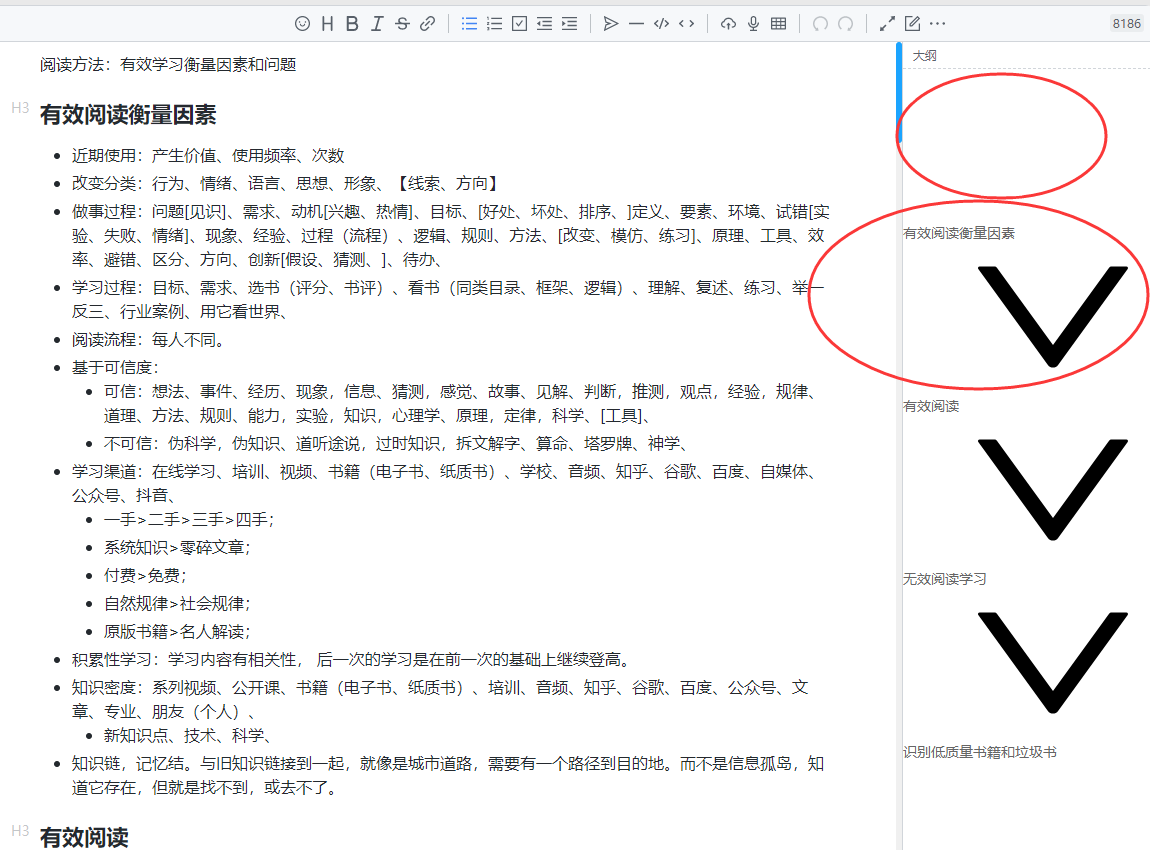Image resolution: width=1150 pixels, height=850 pixels.
Task: Place cursor in the 阅读方法 first line
Action: (x=168, y=65)
